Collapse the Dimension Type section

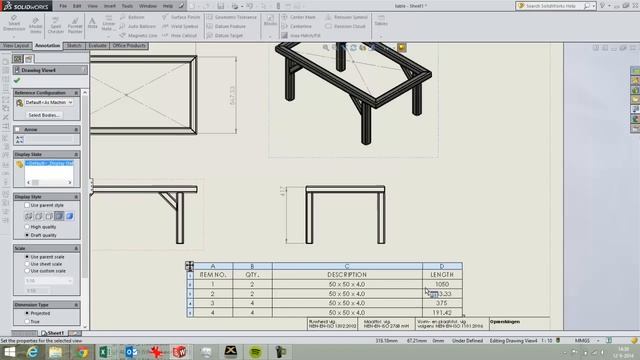coord(76,305)
